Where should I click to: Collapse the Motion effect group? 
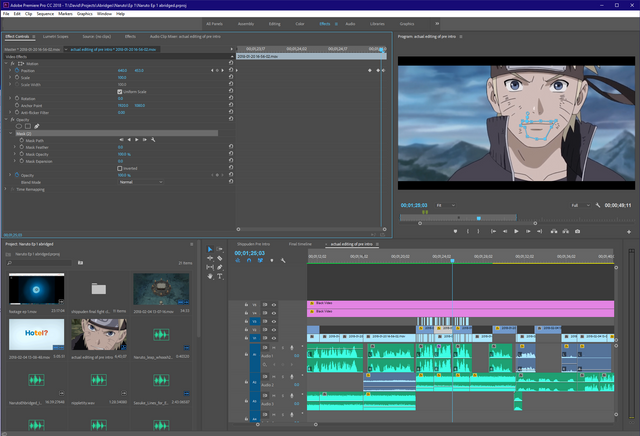tap(6, 63)
